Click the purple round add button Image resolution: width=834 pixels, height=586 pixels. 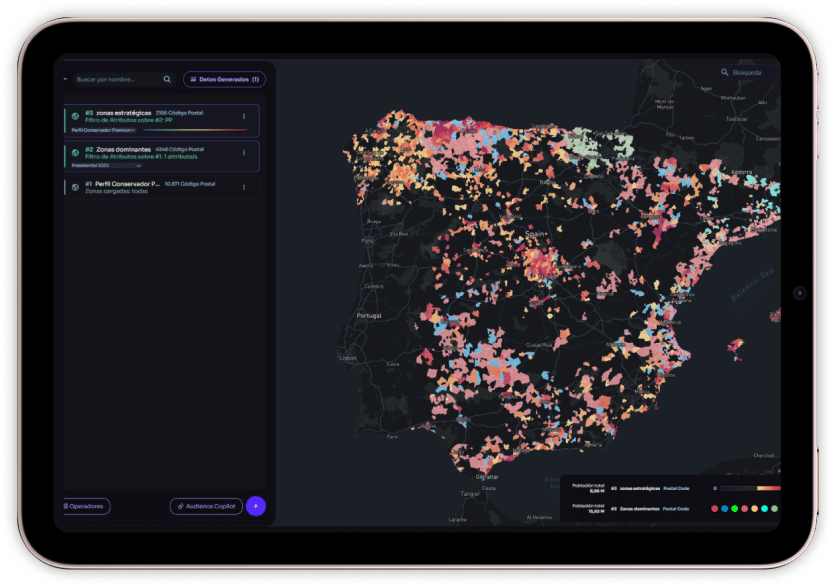click(x=255, y=506)
